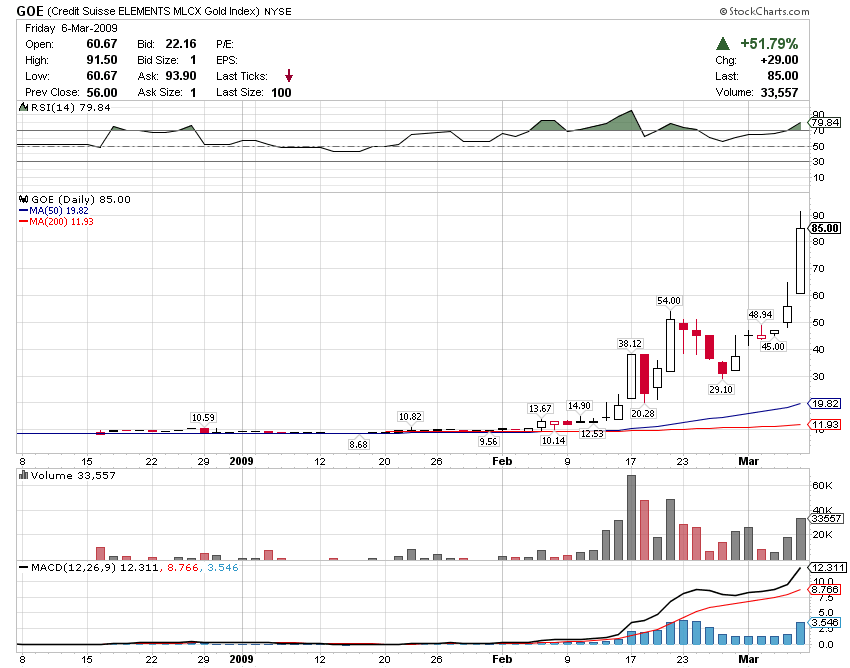Click the 79.84 RSI axis tag

(826, 123)
